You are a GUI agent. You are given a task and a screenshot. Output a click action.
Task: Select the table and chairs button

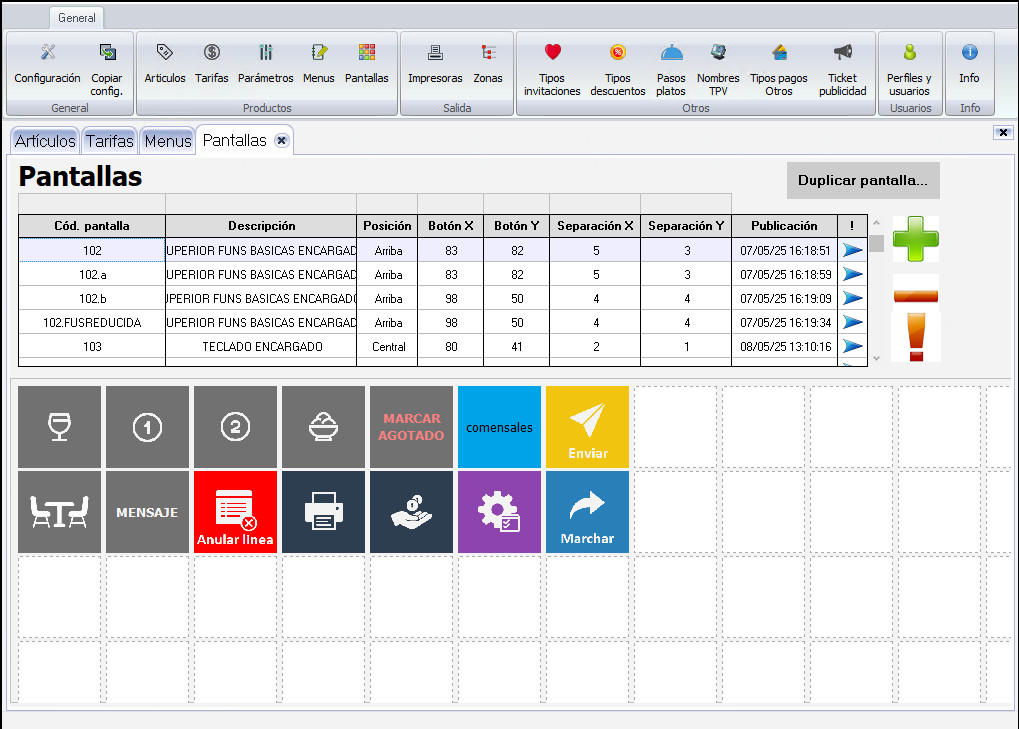pos(59,512)
